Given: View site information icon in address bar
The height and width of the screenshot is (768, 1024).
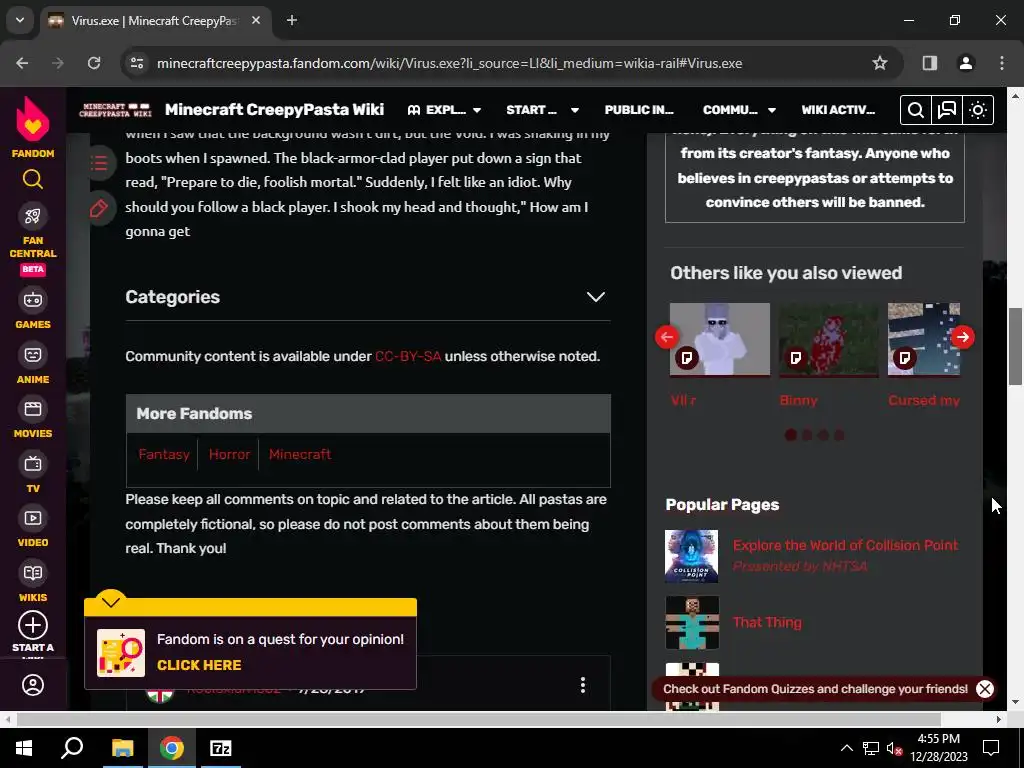Looking at the screenshot, I should [137, 63].
